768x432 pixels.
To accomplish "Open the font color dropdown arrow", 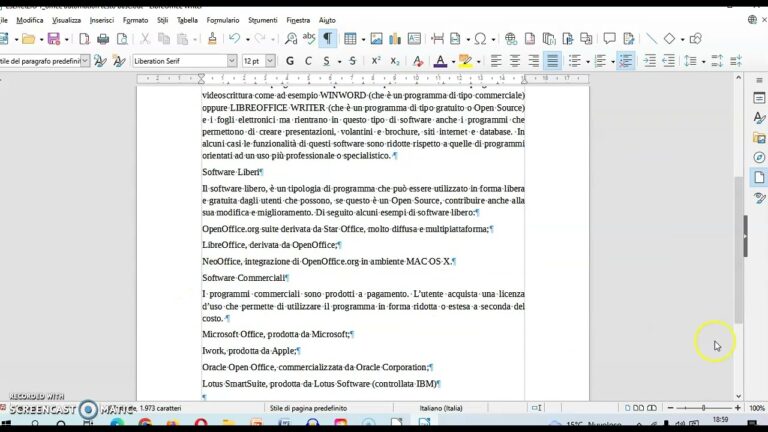I will (453, 62).
